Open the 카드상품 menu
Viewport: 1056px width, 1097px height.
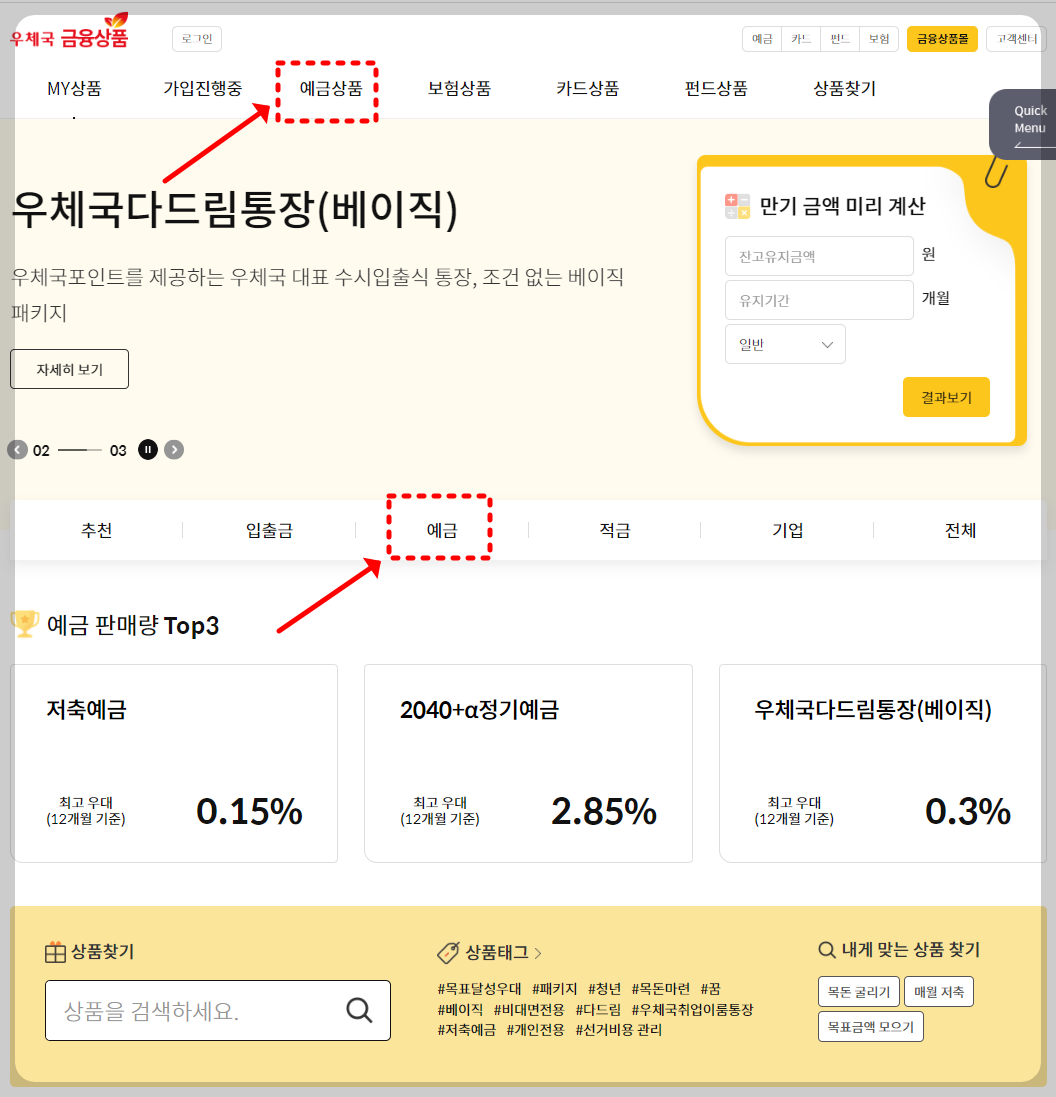(588, 89)
